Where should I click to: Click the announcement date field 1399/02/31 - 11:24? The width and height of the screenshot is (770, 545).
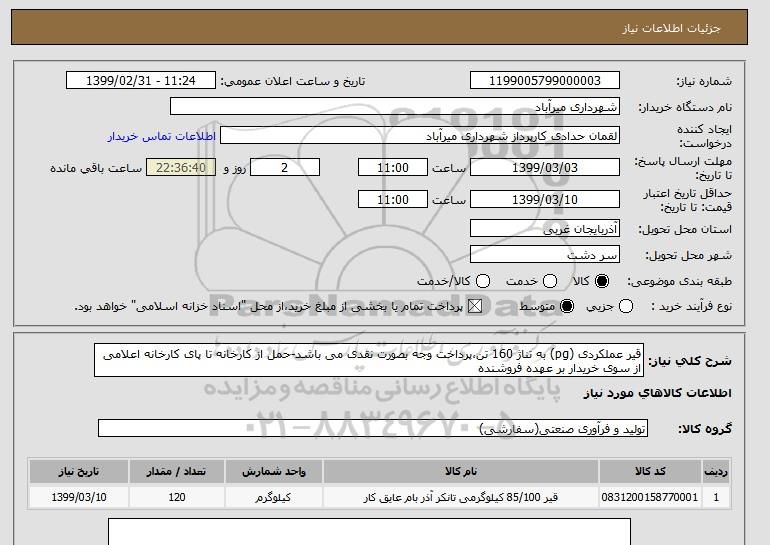[x=141, y=81]
